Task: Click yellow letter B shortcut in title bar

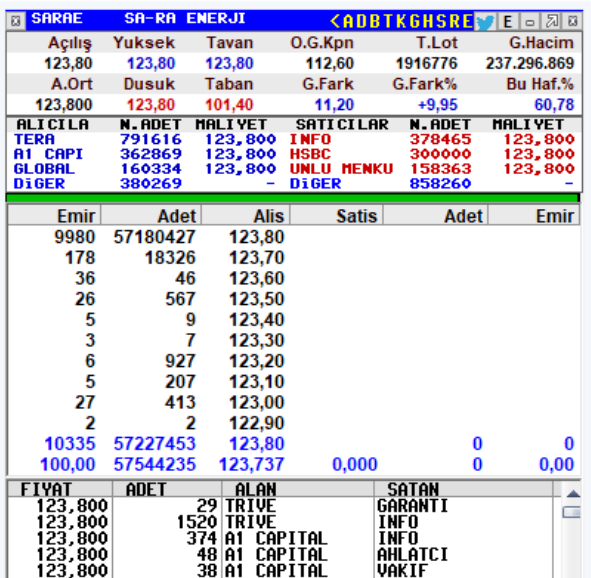Action: (375, 21)
